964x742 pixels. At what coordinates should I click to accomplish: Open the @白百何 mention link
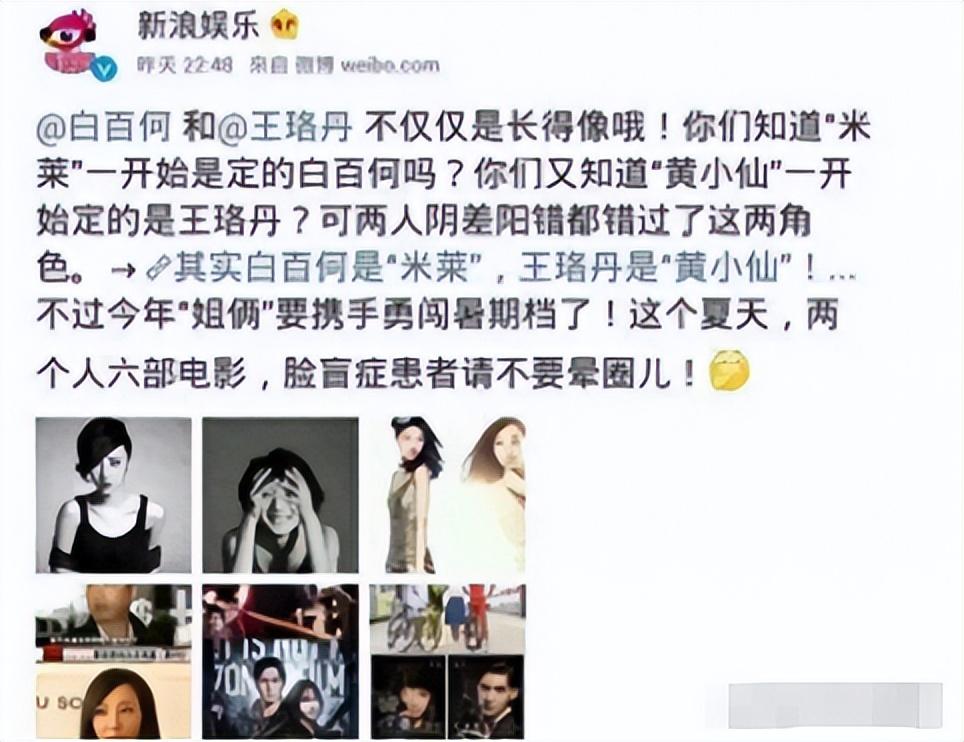103,128
